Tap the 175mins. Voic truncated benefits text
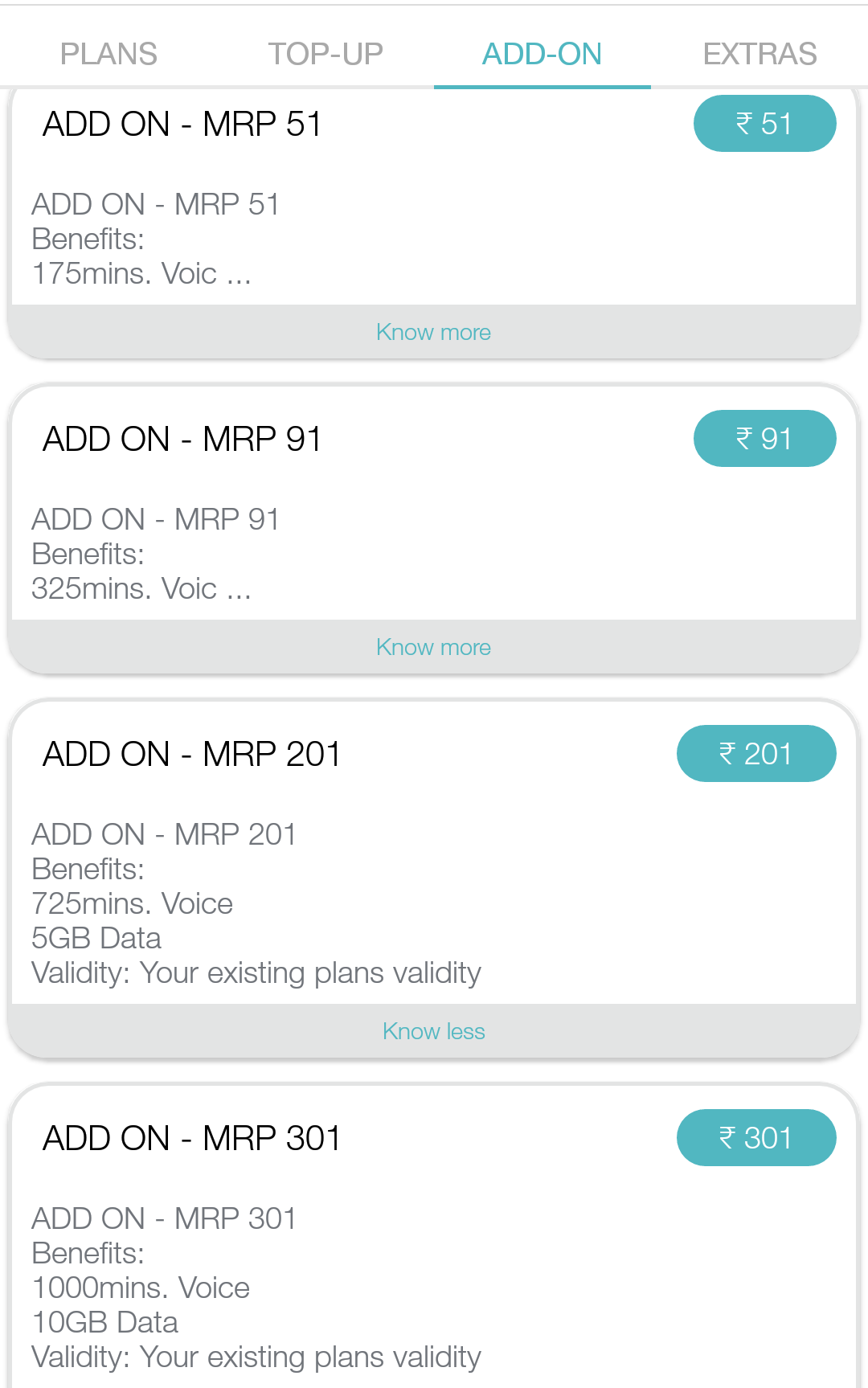The image size is (868, 1388). 141,273
